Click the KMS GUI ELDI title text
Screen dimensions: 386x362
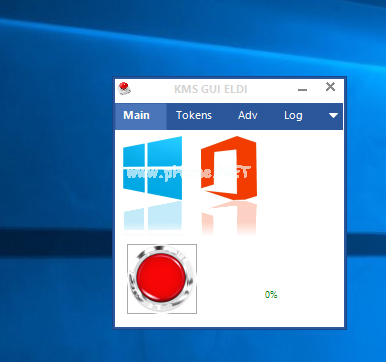[x=211, y=89]
